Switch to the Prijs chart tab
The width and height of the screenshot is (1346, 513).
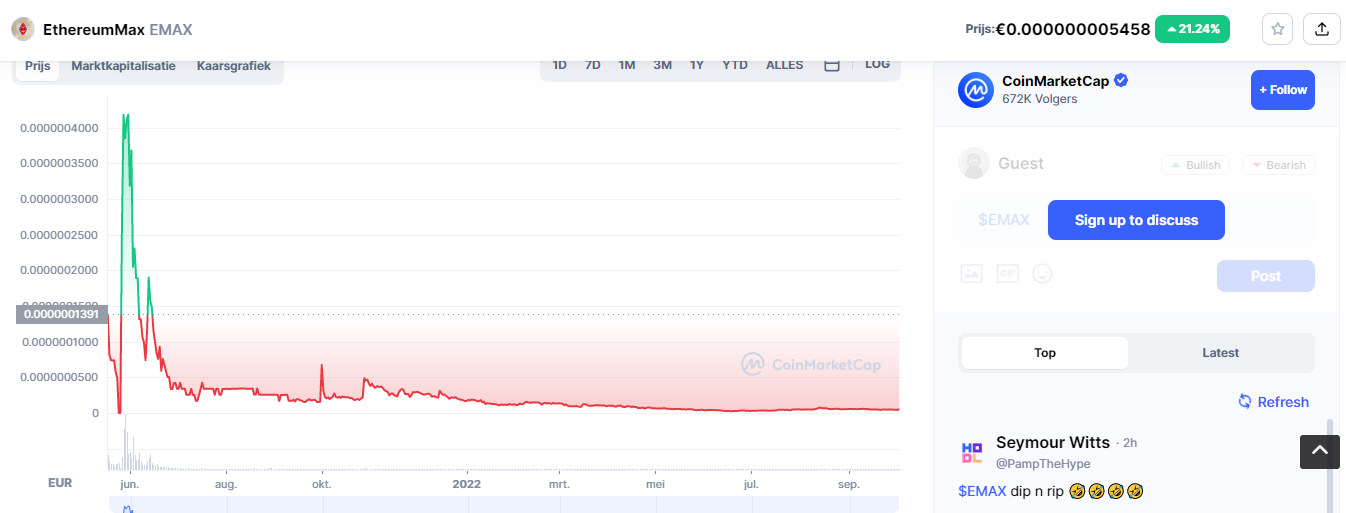tap(38, 66)
